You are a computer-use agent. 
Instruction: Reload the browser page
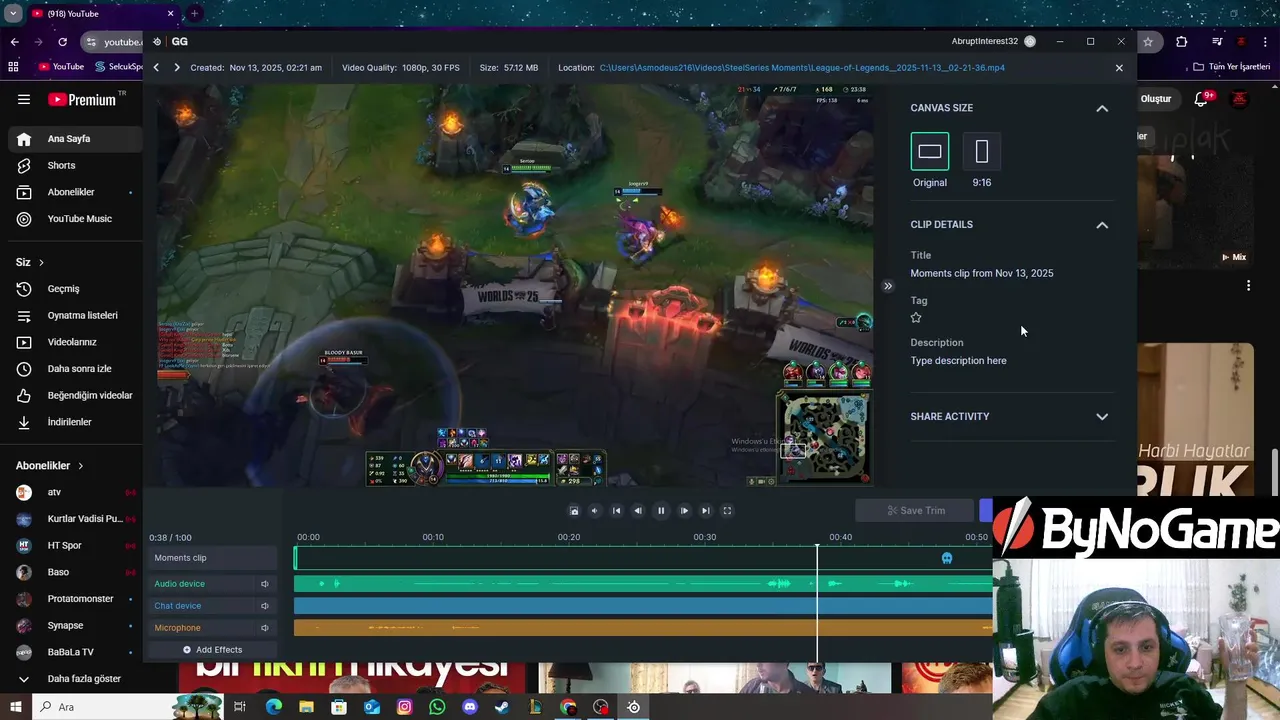pos(62,42)
